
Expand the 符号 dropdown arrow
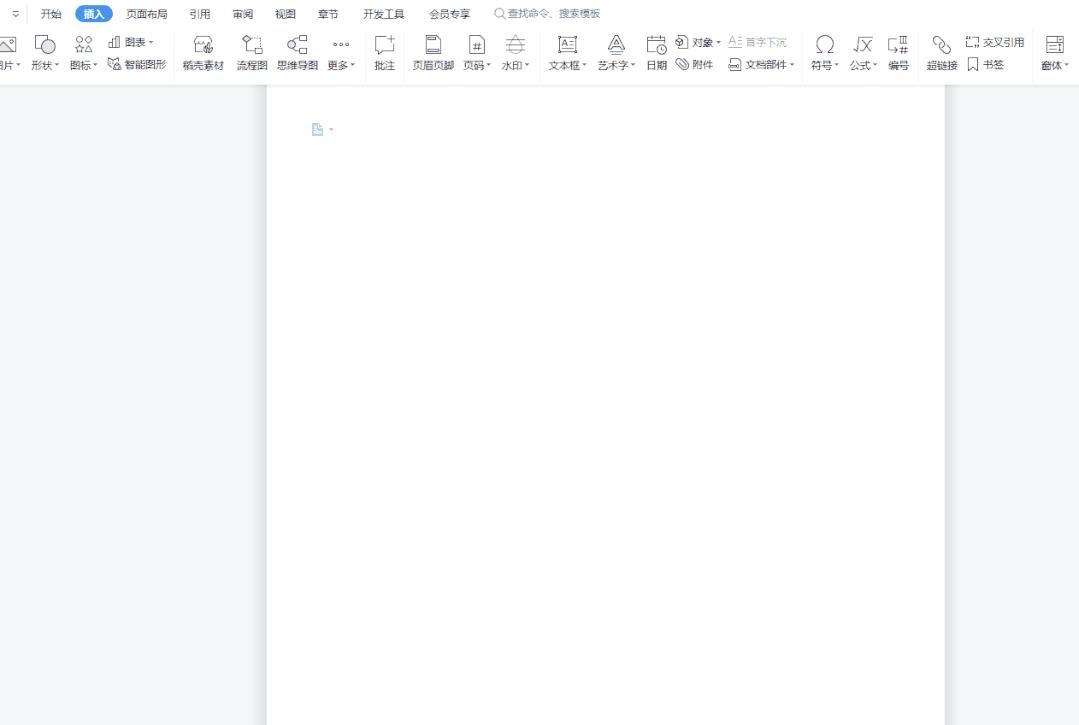pyautogui.click(x=837, y=65)
